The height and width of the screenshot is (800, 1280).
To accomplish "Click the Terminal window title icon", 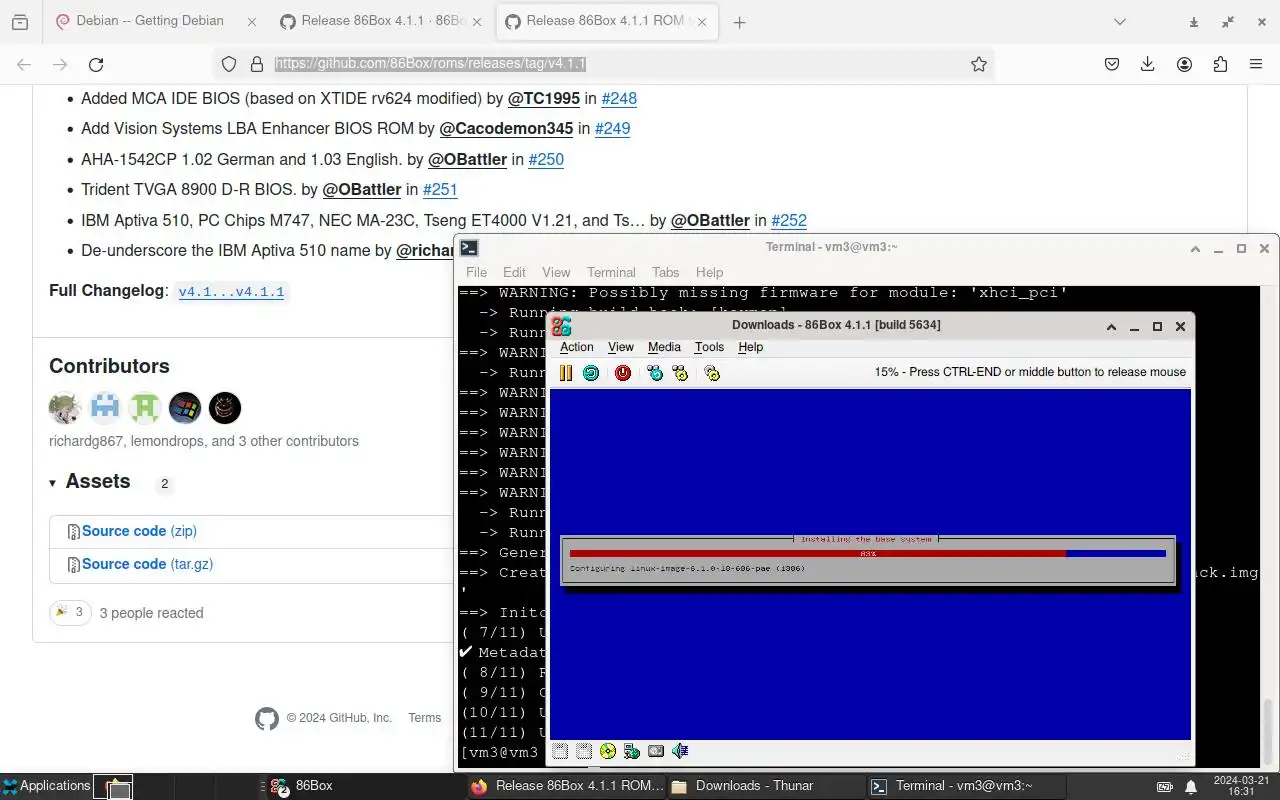I will (x=469, y=248).
